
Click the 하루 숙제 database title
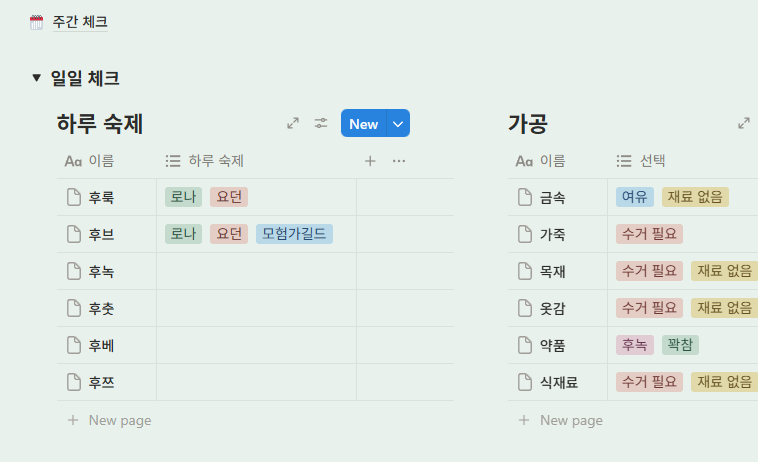100,124
